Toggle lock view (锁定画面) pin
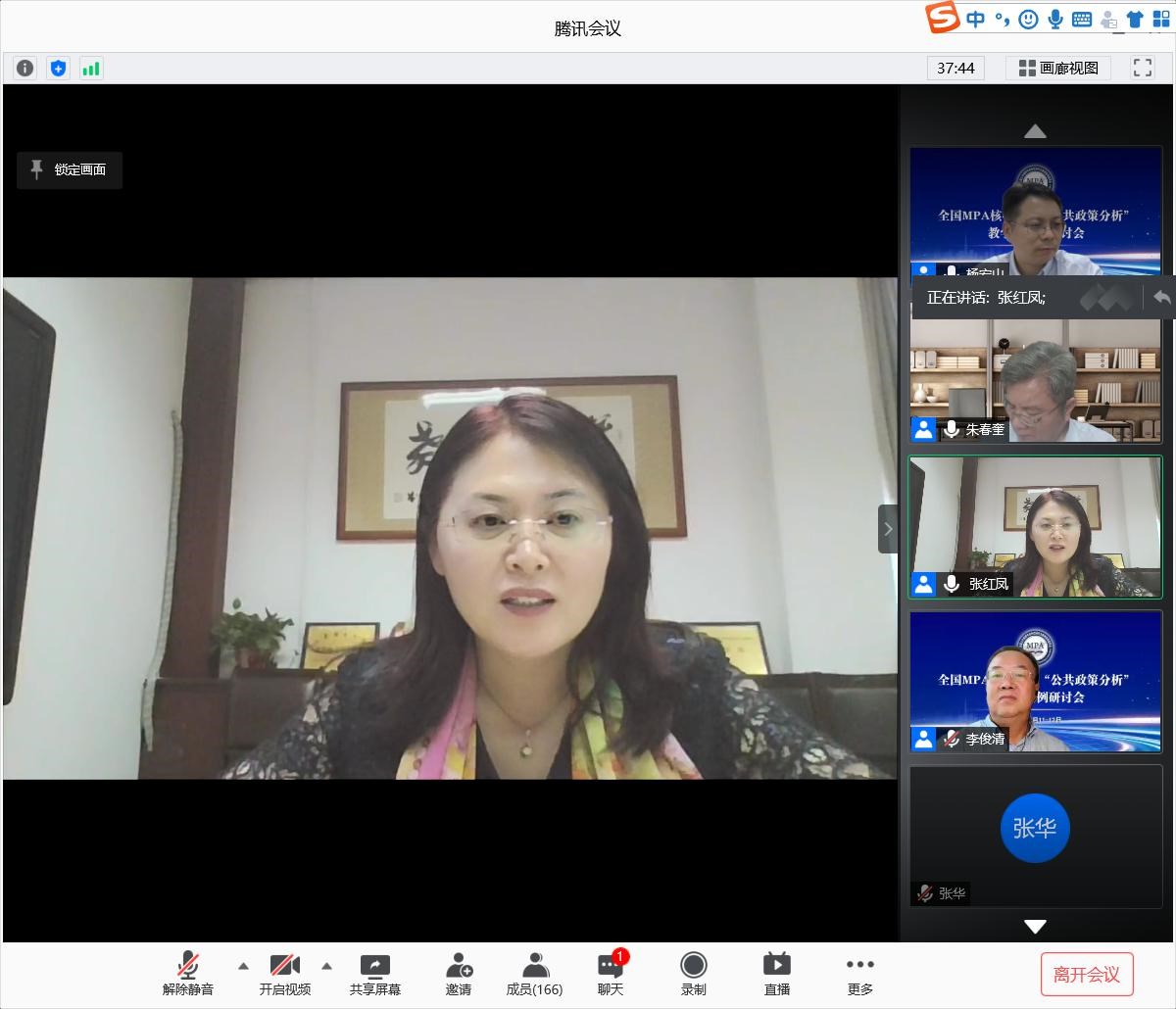 click(70, 169)
